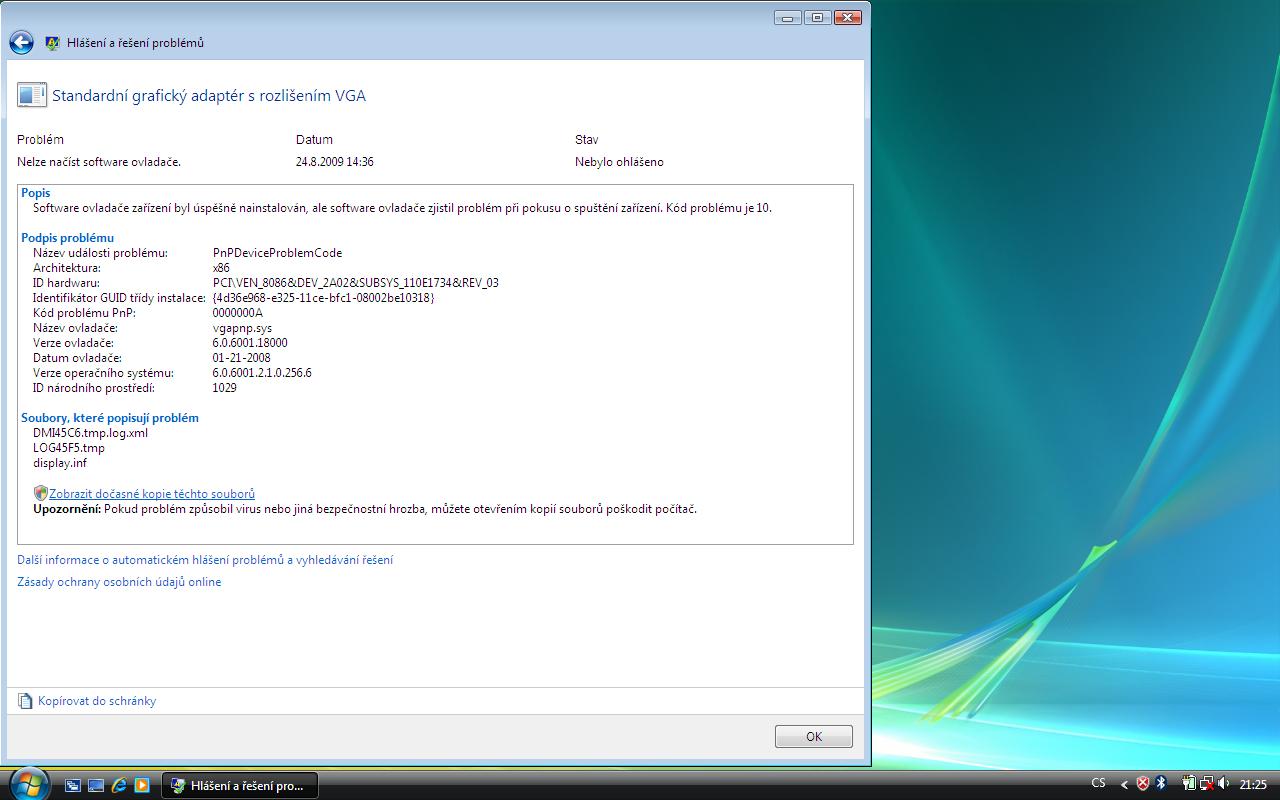Open the volume speaker tray icon
Screen dimensions: 1280x800
click(1223, 784)
